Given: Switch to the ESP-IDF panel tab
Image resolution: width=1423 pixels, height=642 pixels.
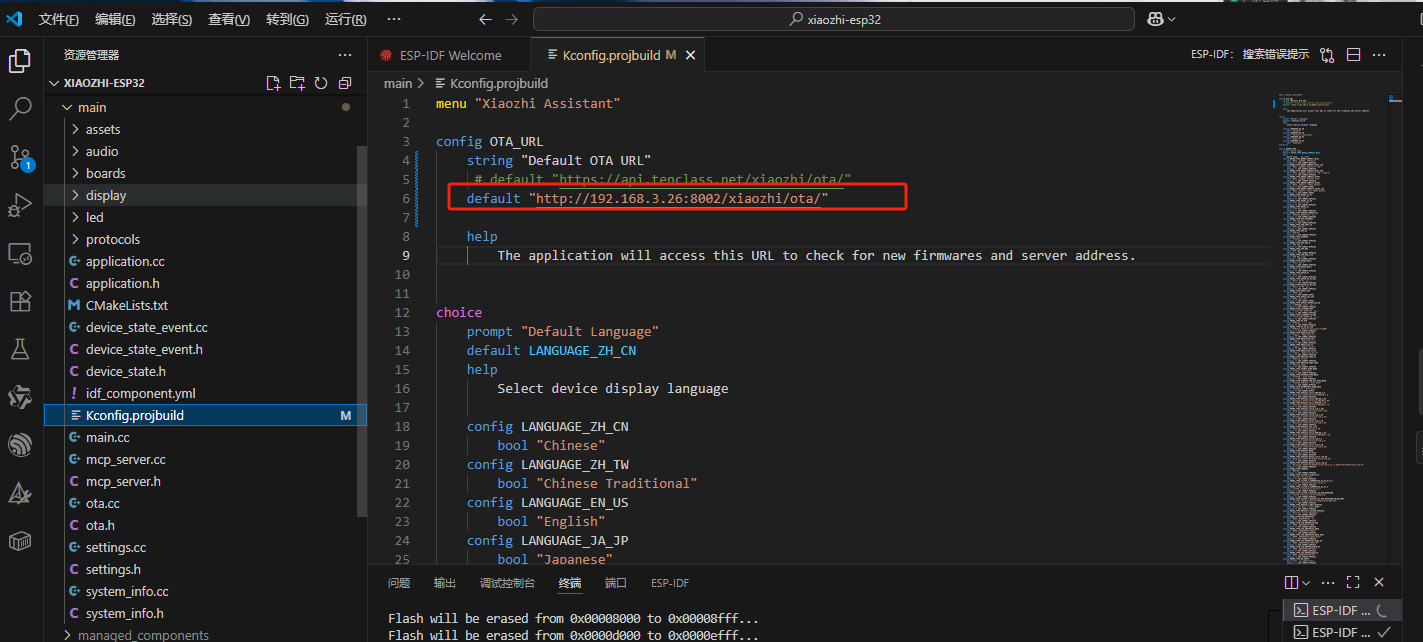Looking at the screenshot, I should [670, 583].
